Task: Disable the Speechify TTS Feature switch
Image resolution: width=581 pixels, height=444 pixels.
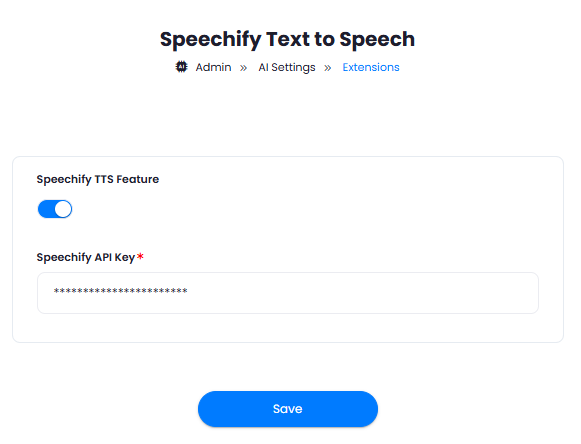Action: tap(55, 209)
